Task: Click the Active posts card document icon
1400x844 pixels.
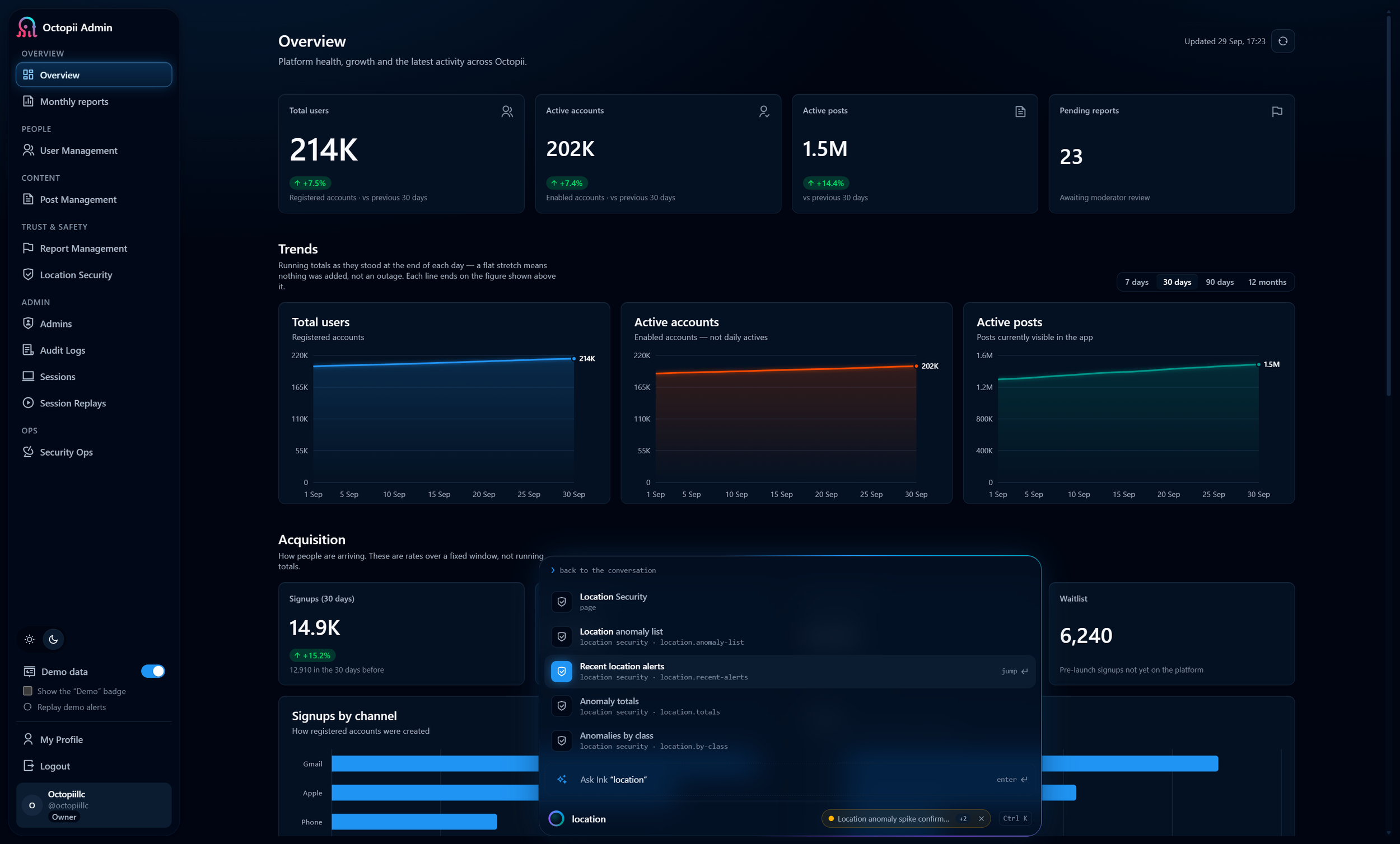Action: coord(1020,111)
